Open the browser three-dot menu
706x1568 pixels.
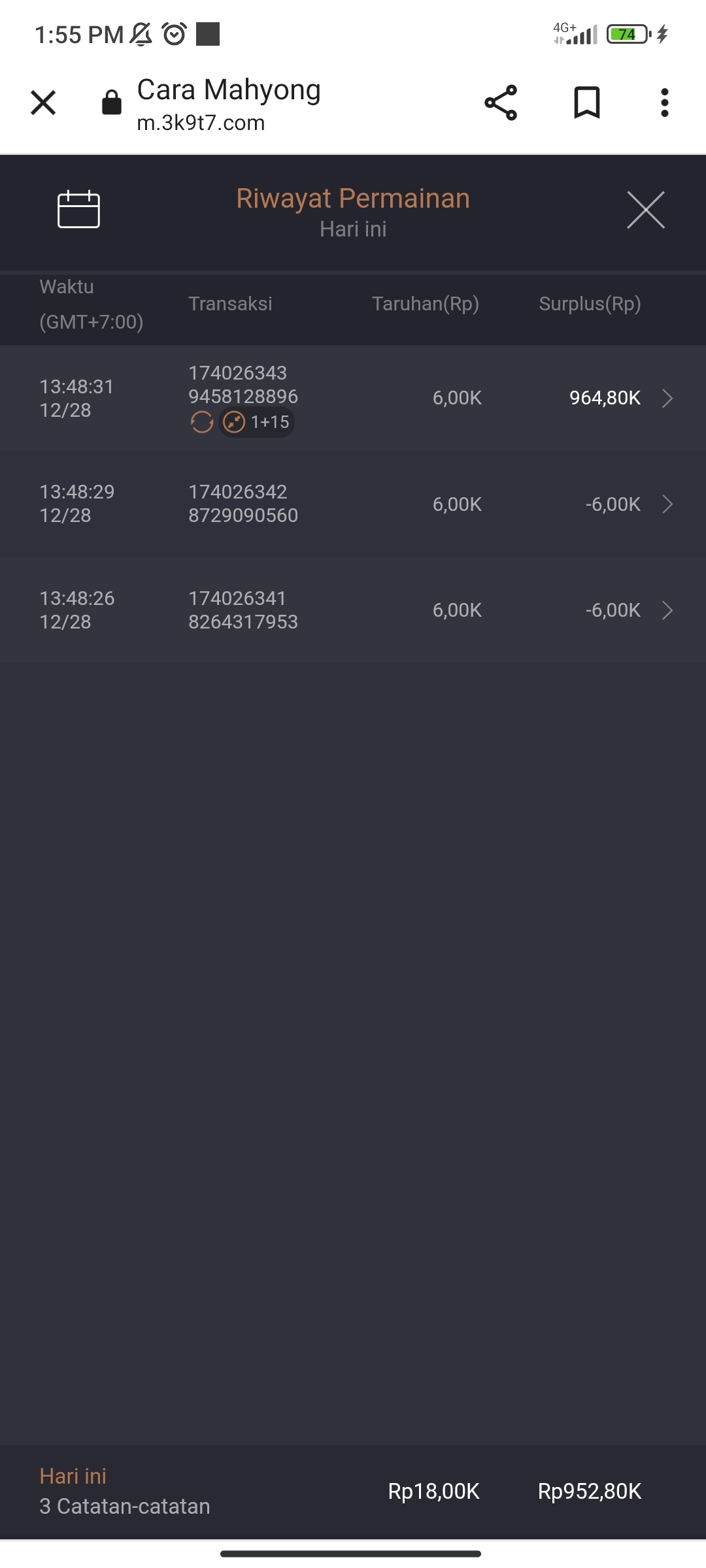click(664, 103)
